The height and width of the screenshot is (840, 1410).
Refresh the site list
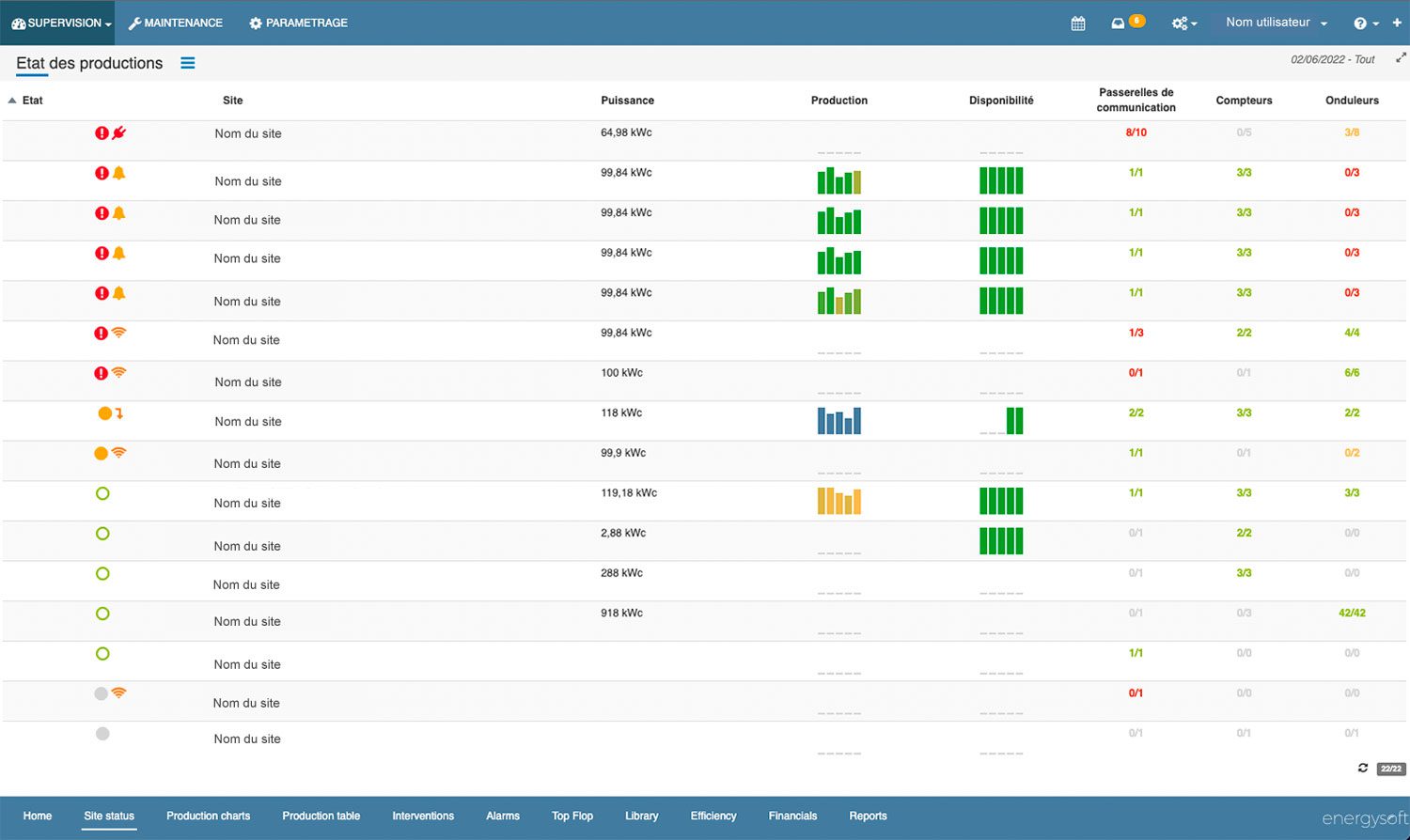[1363, 769]
